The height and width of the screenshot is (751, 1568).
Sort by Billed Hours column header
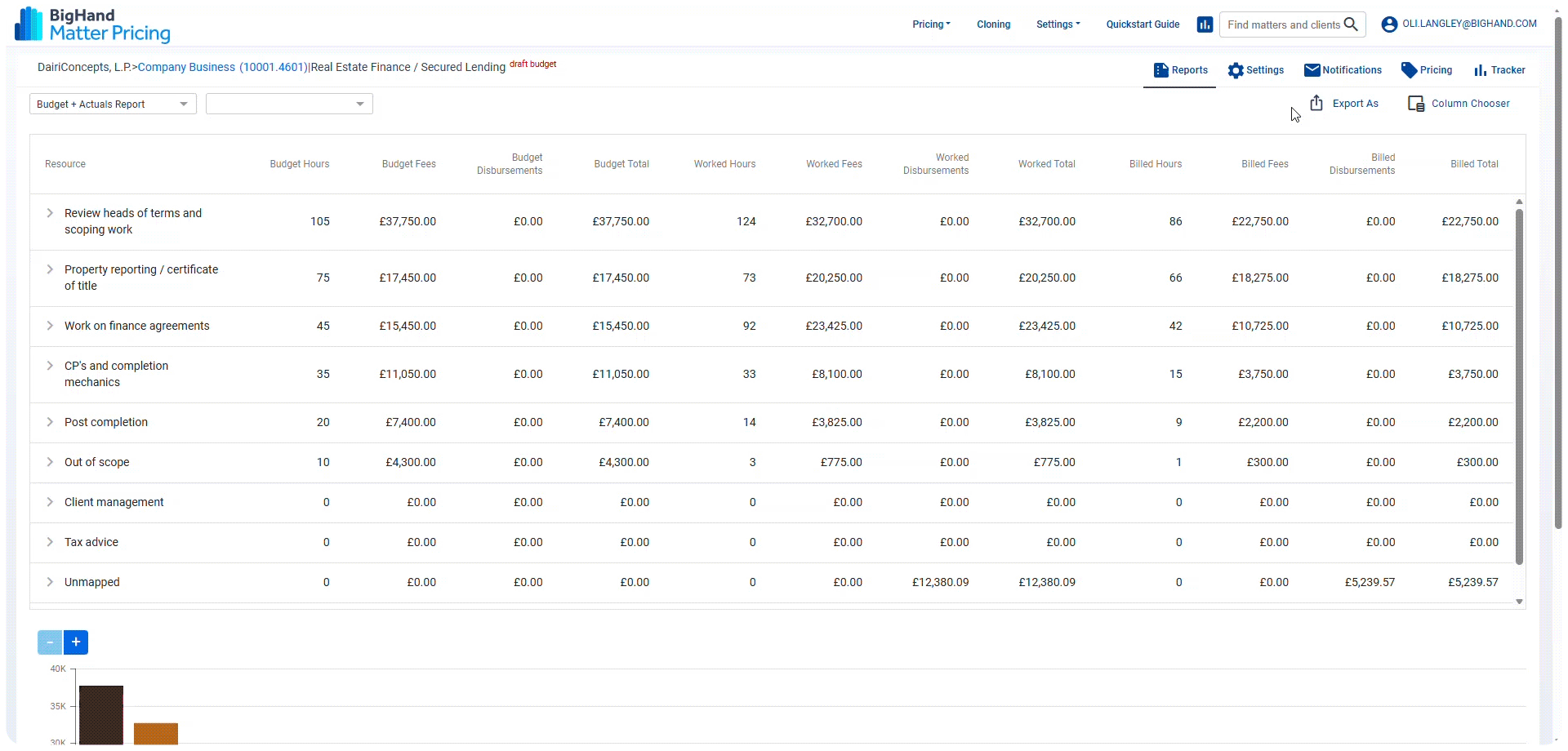(x=1156, y=164)
